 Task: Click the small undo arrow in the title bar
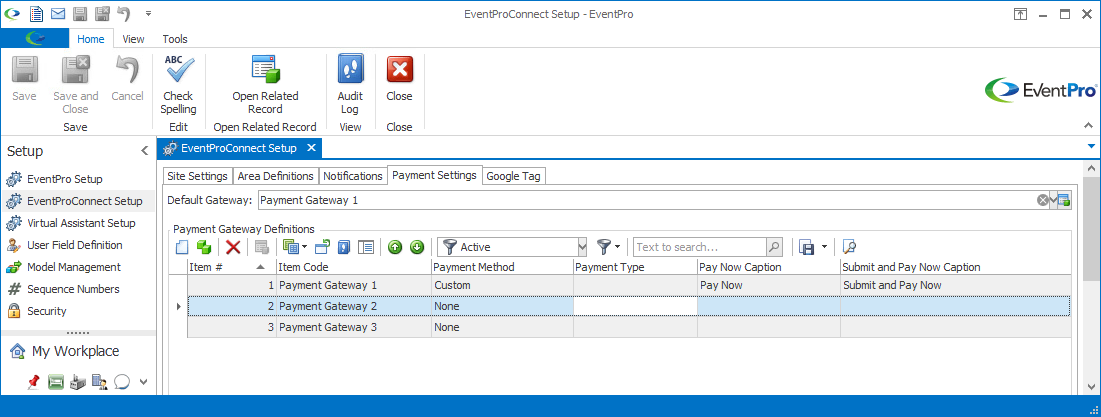[124, 13]
